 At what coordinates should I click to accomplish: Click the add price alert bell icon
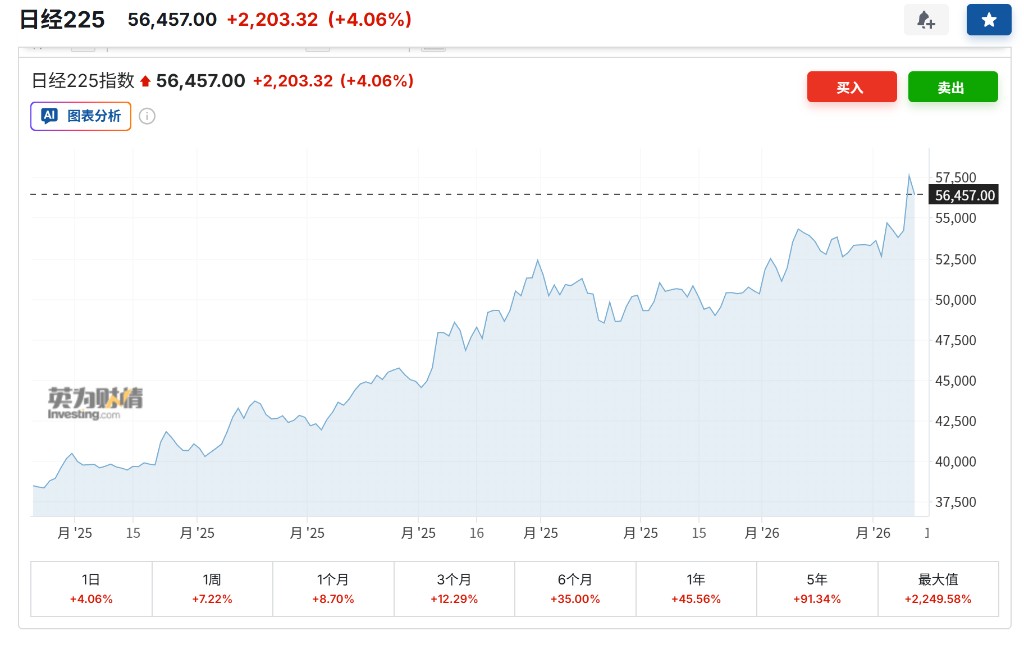point(925,20)
